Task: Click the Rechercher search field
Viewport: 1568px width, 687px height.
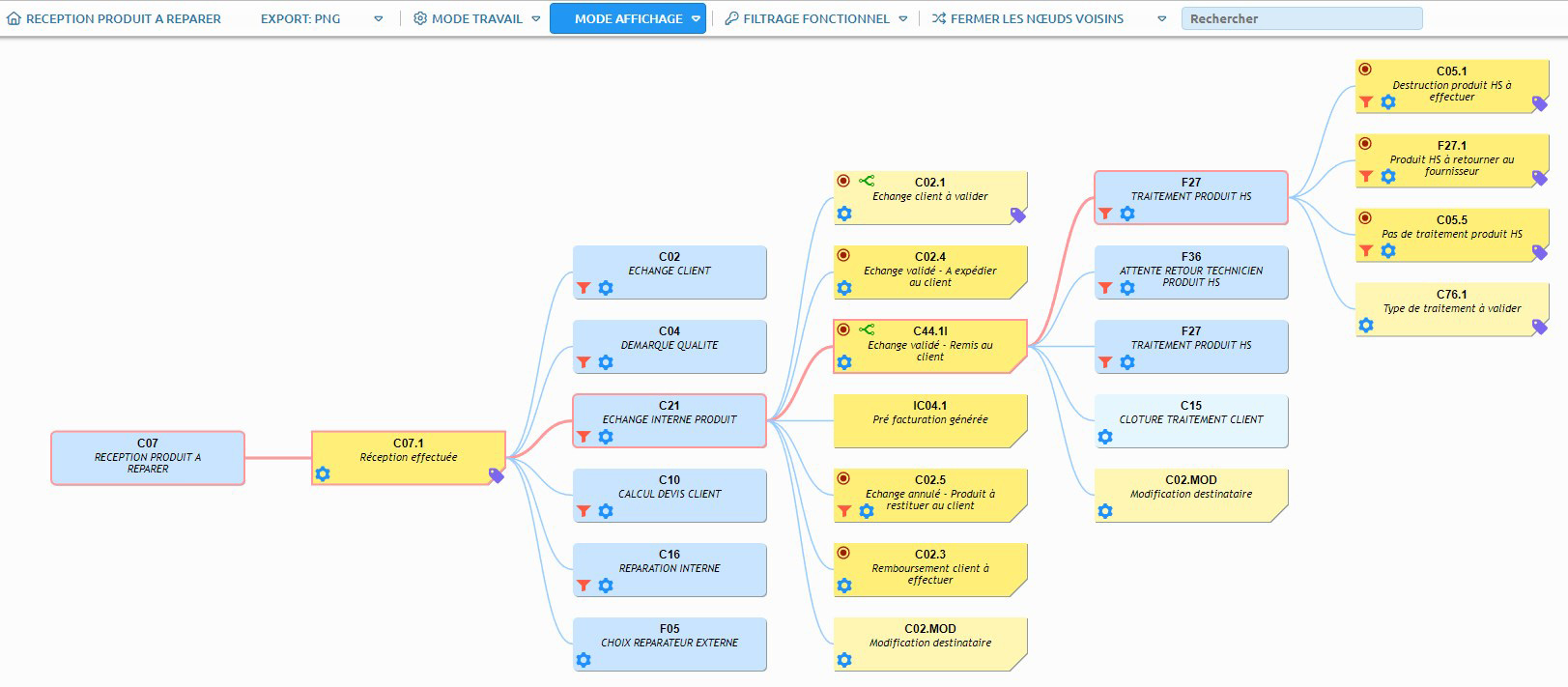Action: [1301, 18]
